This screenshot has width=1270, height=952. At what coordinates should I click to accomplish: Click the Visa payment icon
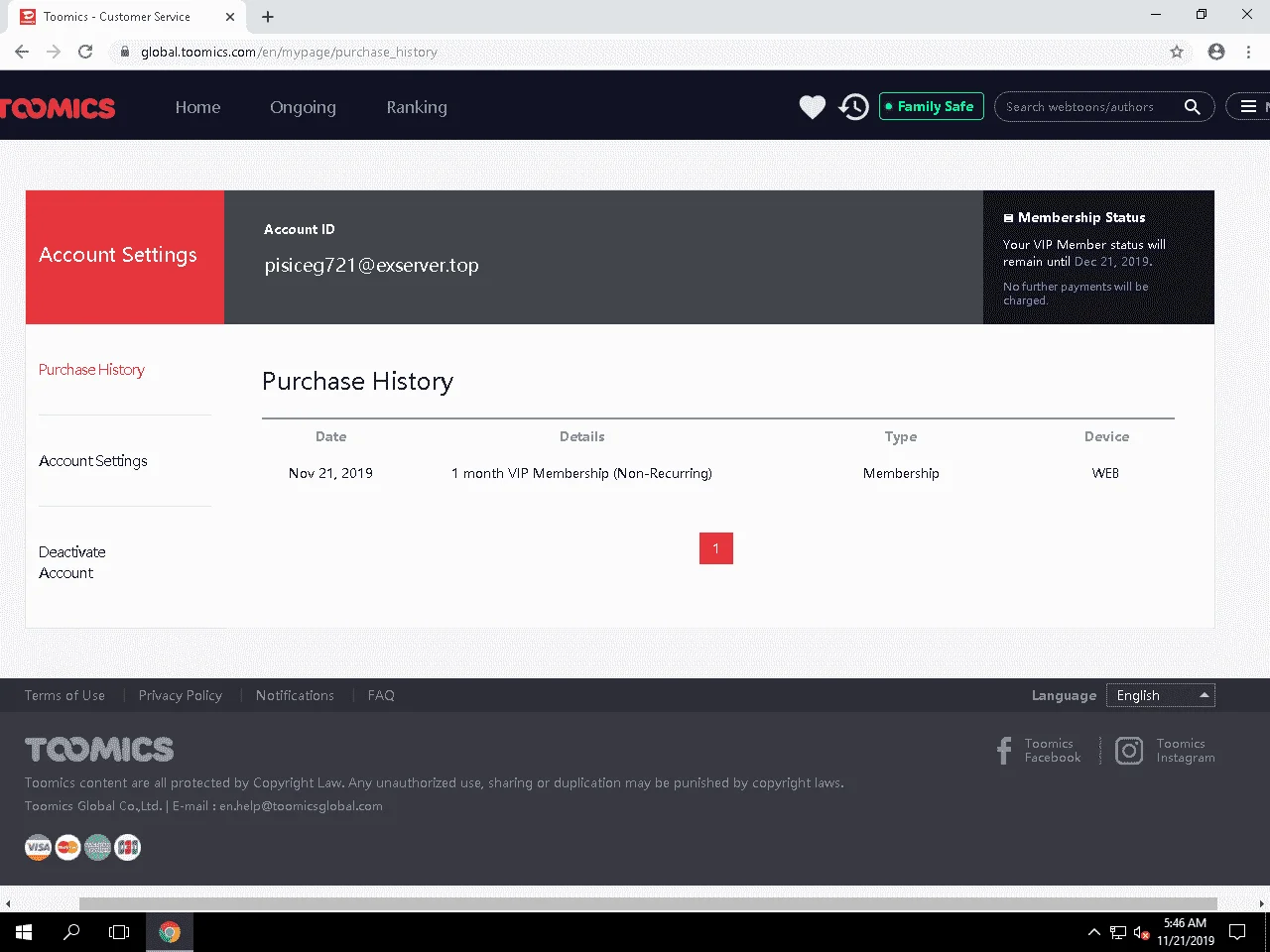[x=38, y=847]
